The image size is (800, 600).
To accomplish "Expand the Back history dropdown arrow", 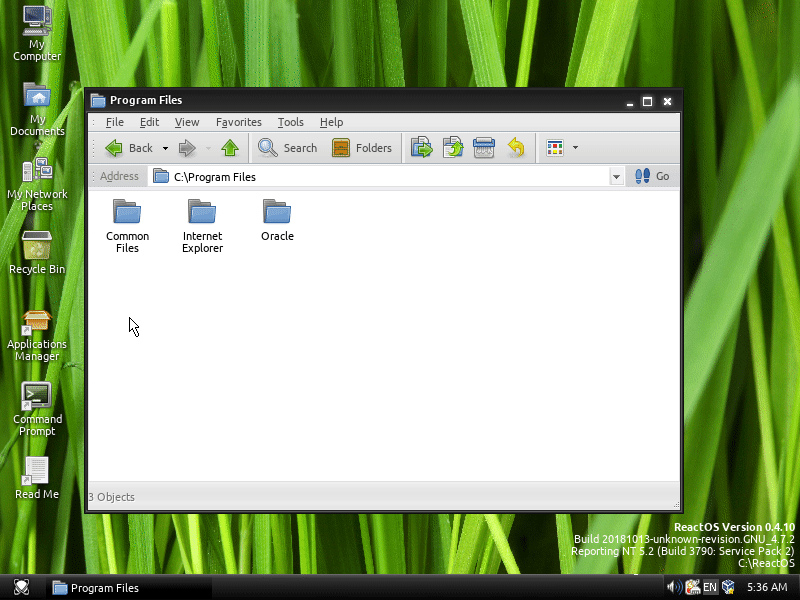I will pyautogui.click(x=163, y=148).
